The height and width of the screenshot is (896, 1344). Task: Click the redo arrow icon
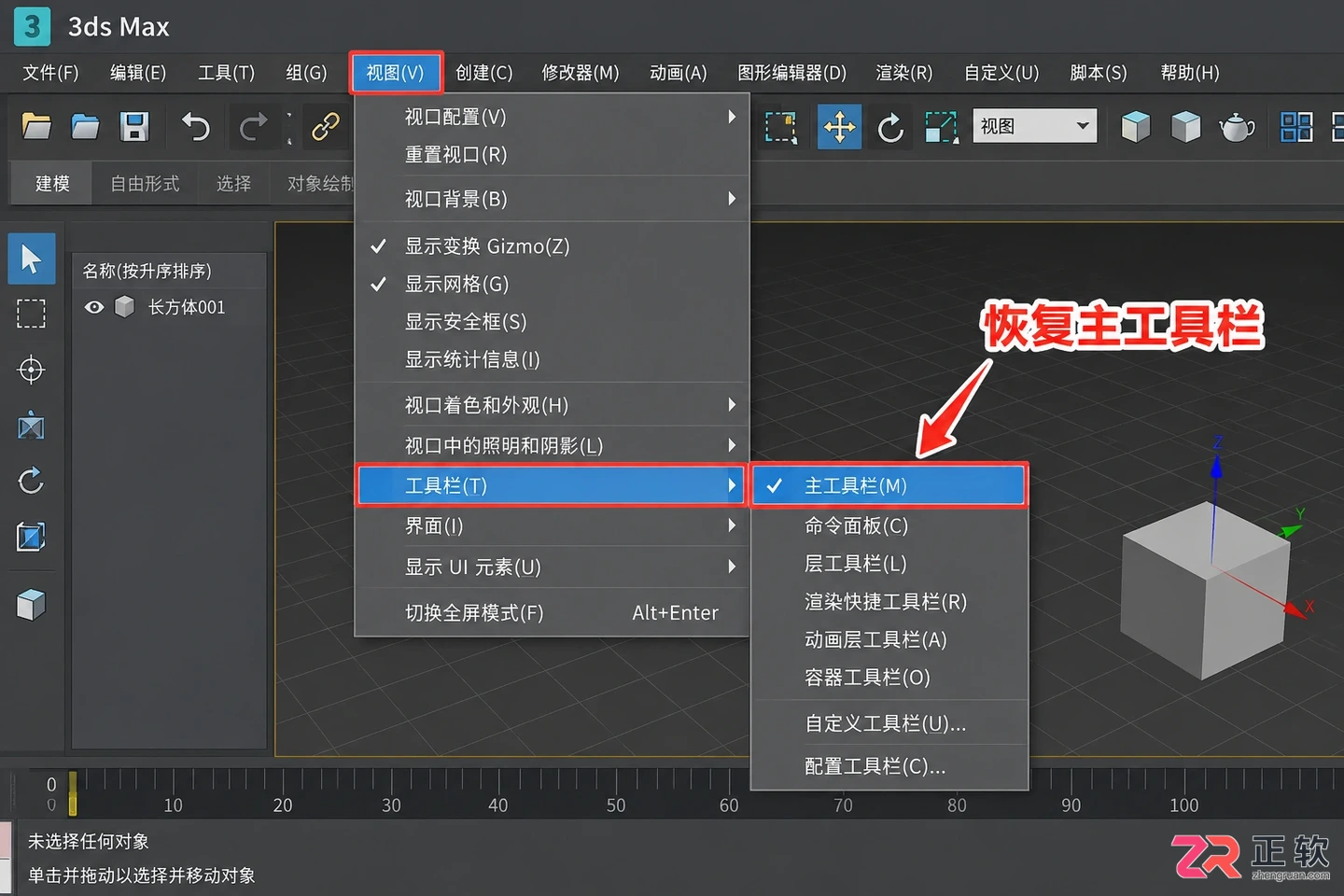pyautogui.click(x=253, y=126)
